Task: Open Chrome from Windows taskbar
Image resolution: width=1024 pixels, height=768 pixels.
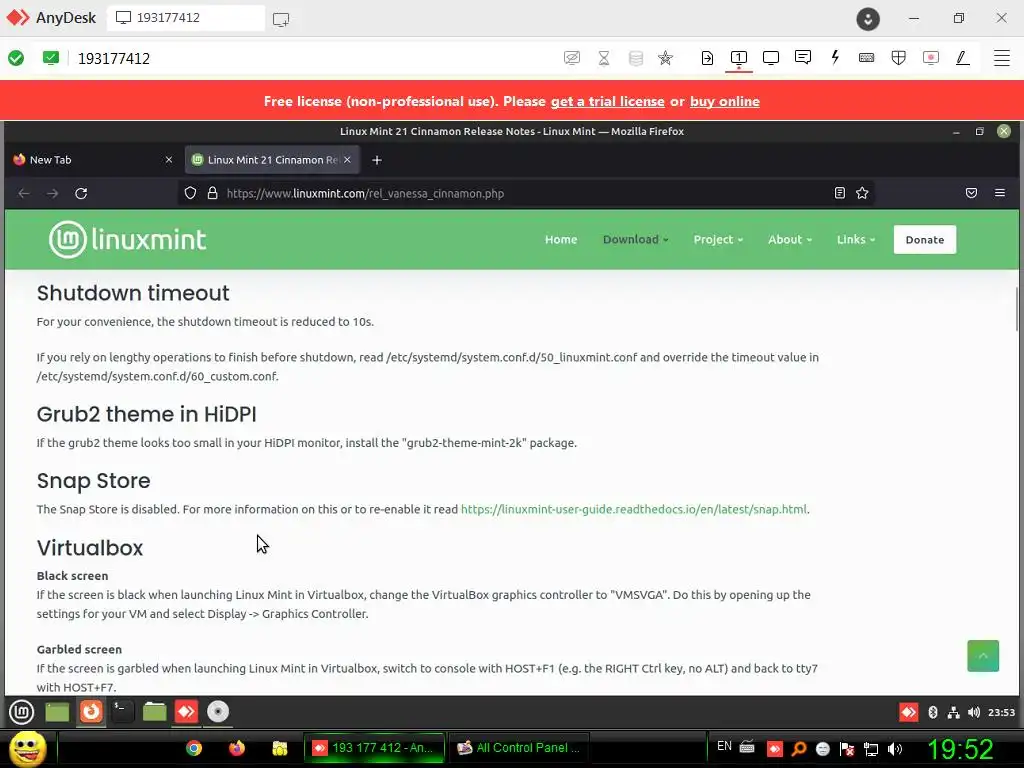Action: click(194, 748)
